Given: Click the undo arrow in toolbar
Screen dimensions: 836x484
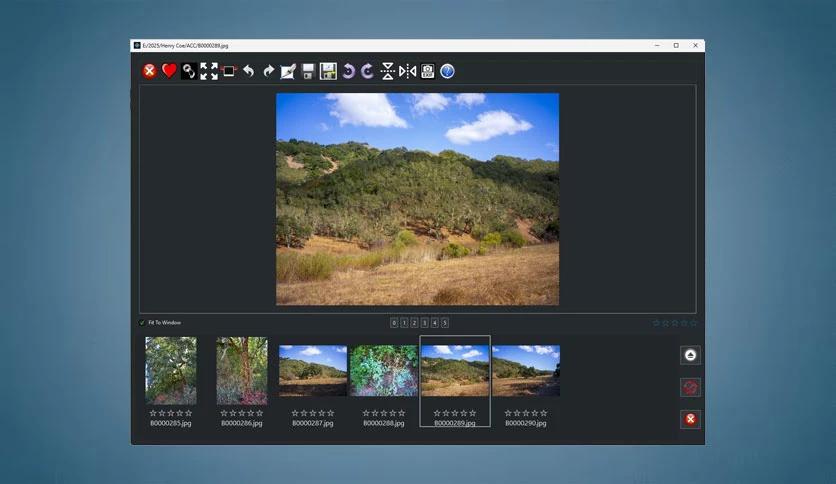Looking at the screenshot, I should 249,71.
